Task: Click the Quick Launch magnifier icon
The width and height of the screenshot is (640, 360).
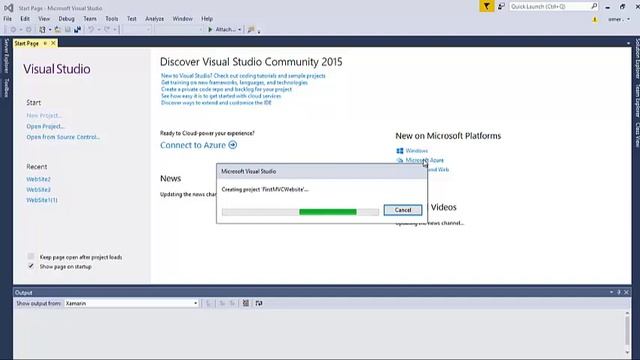Action: tap(594, 6)
